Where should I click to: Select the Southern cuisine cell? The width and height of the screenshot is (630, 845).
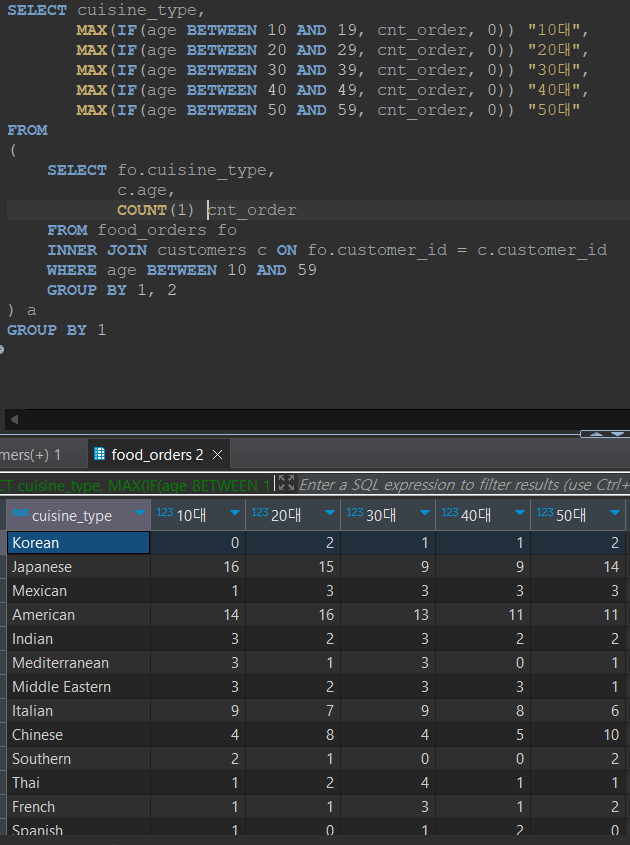click(x=79, y=759)
